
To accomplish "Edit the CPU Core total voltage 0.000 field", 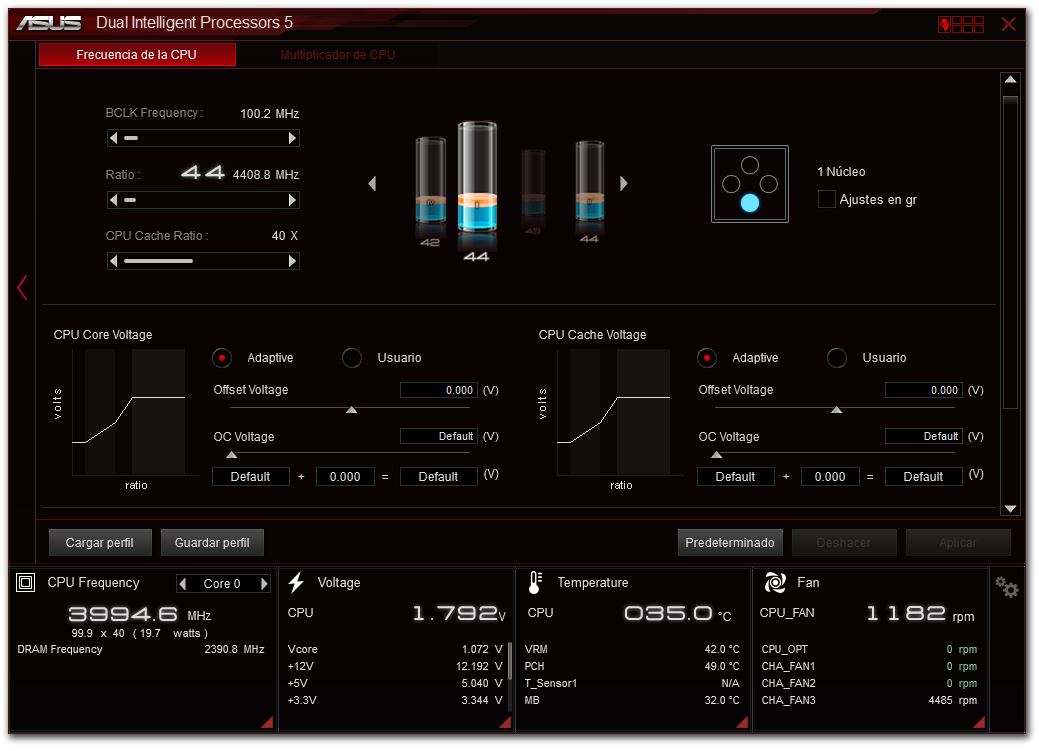I will [x=345, y=477].
